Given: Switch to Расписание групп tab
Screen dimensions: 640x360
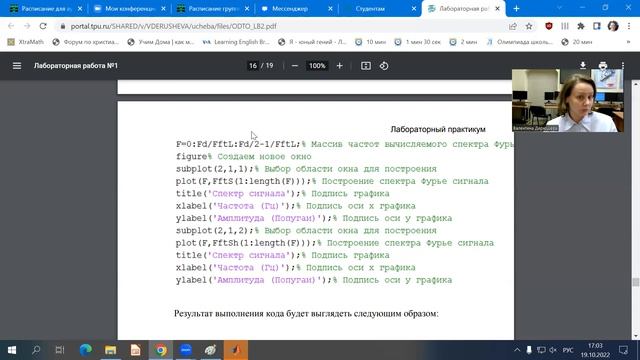Looking at the screenshot, I should coord(213,8).
